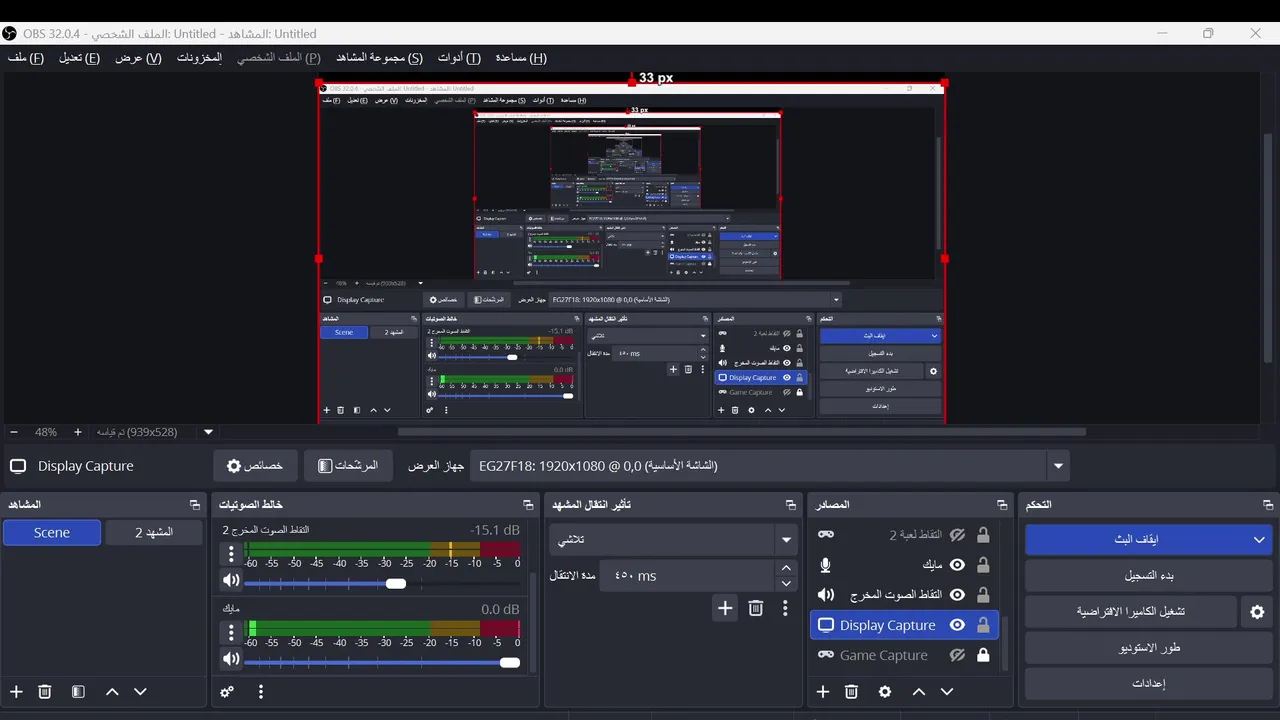The height and width of the screenshot is (720, 1280).
Task: Toggle lock on مايك source
Action: [983, 565]
